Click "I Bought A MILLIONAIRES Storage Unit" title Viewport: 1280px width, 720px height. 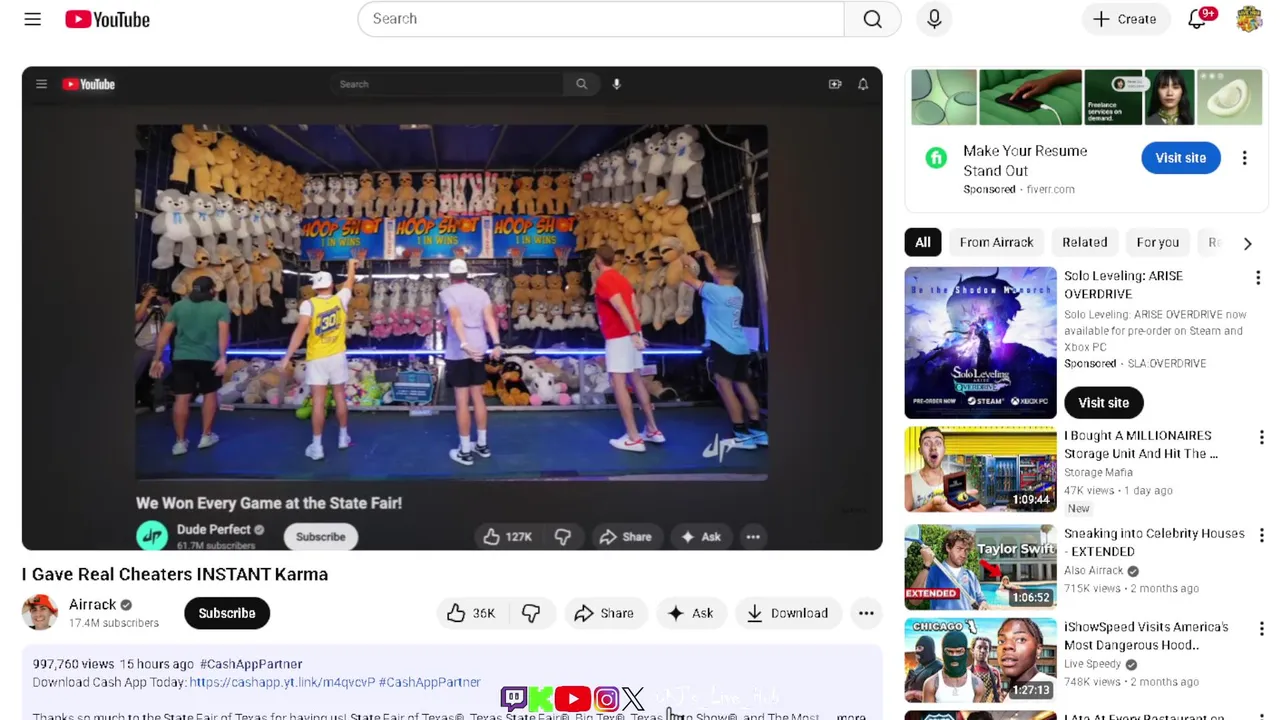(1140, 445)
